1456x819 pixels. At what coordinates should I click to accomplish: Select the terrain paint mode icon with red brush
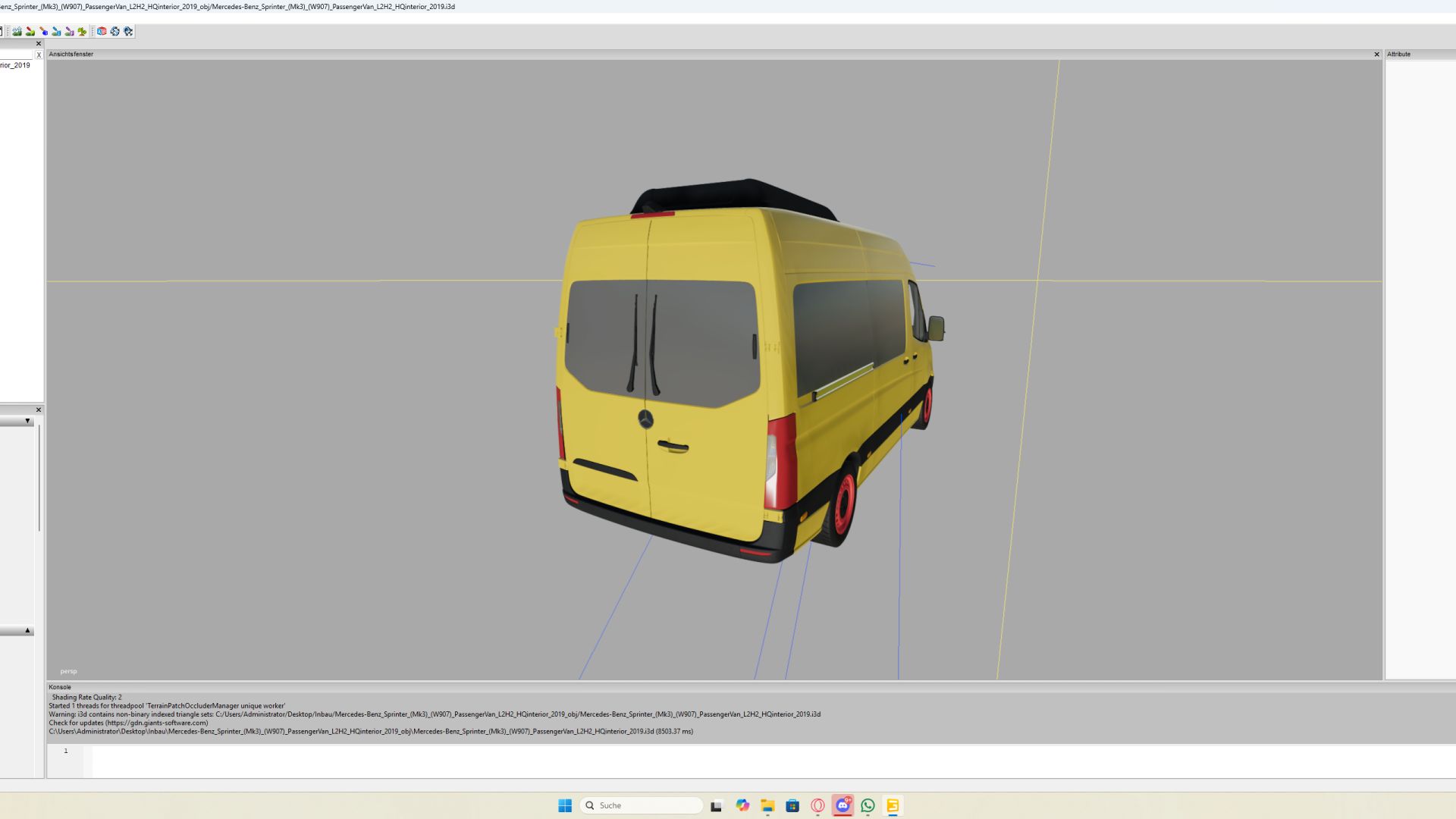pos(30,31)
